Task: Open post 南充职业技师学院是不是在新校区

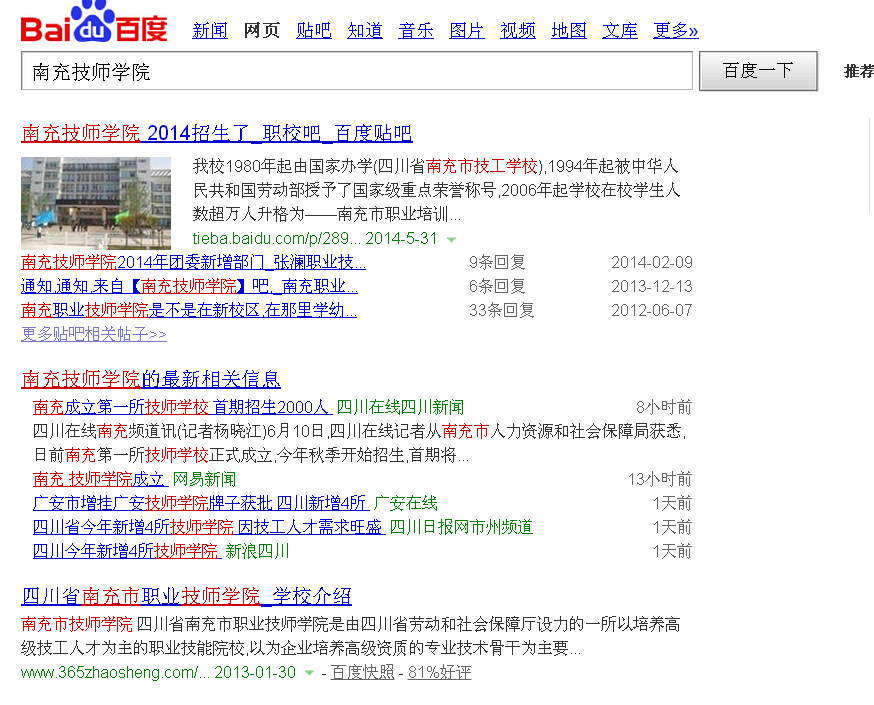Action: 189,310
